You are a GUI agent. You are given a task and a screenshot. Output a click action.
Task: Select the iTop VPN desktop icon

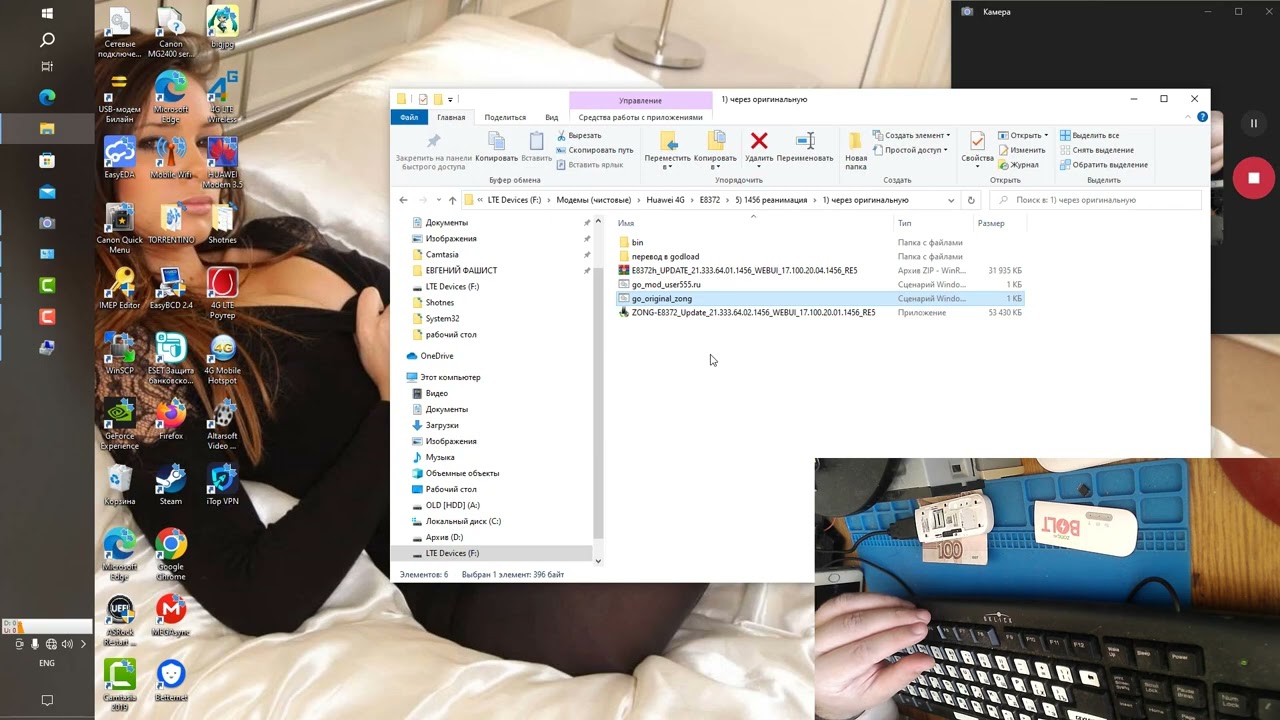[x=222, y=485]
